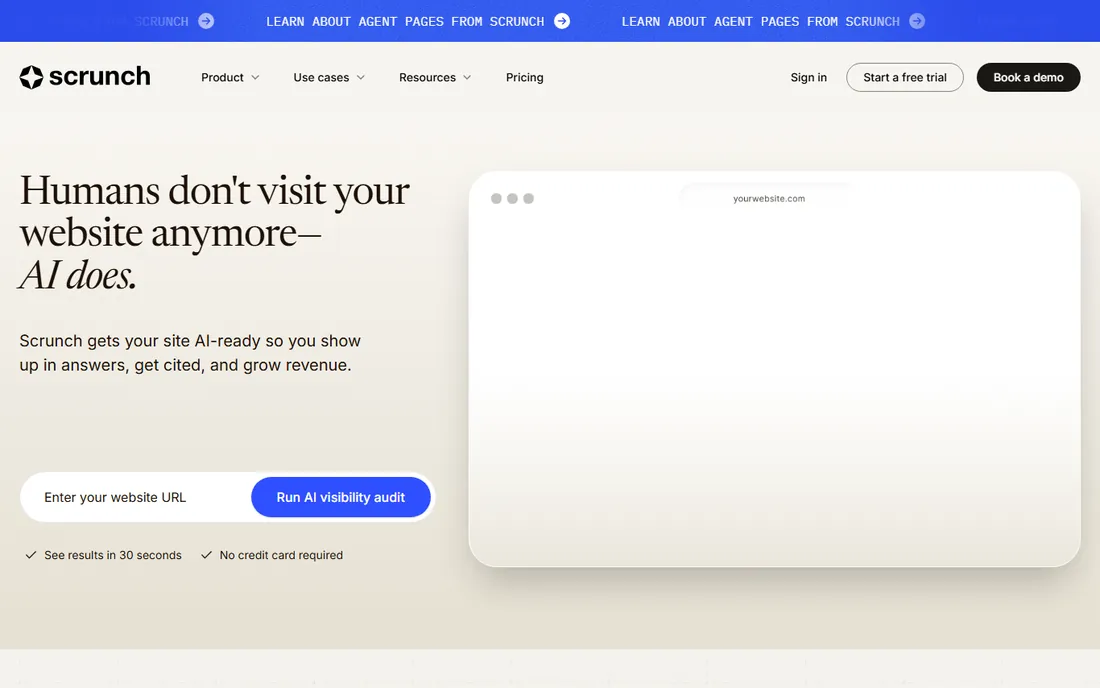Click the 'AI does.' headline text

(78, 276)
